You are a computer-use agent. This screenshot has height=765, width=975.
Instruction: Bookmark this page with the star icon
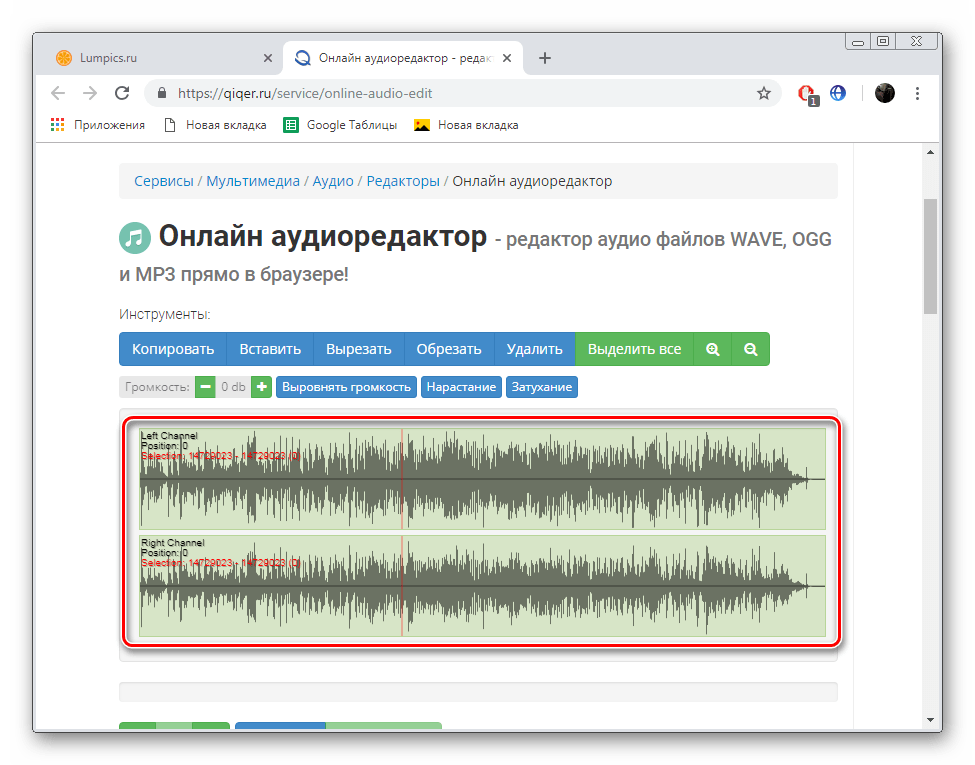point(764,93)
